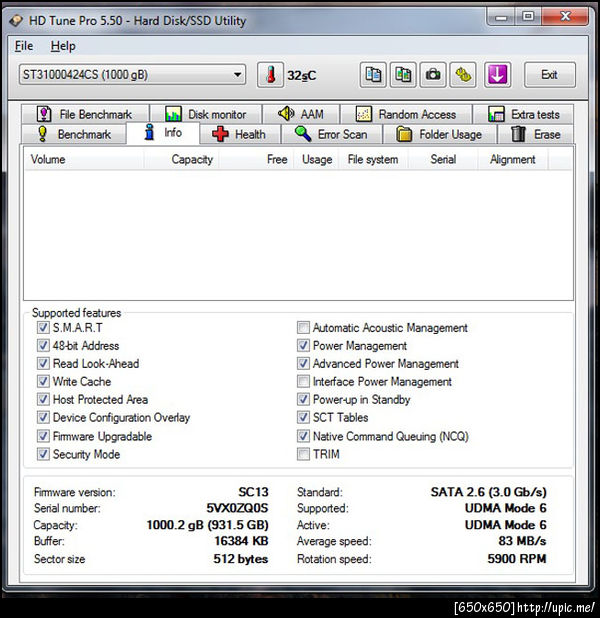The height and width of the screenshot is (618, 600).
Task: Minimize the HD Tune Pro window
Action: point(501,17)
